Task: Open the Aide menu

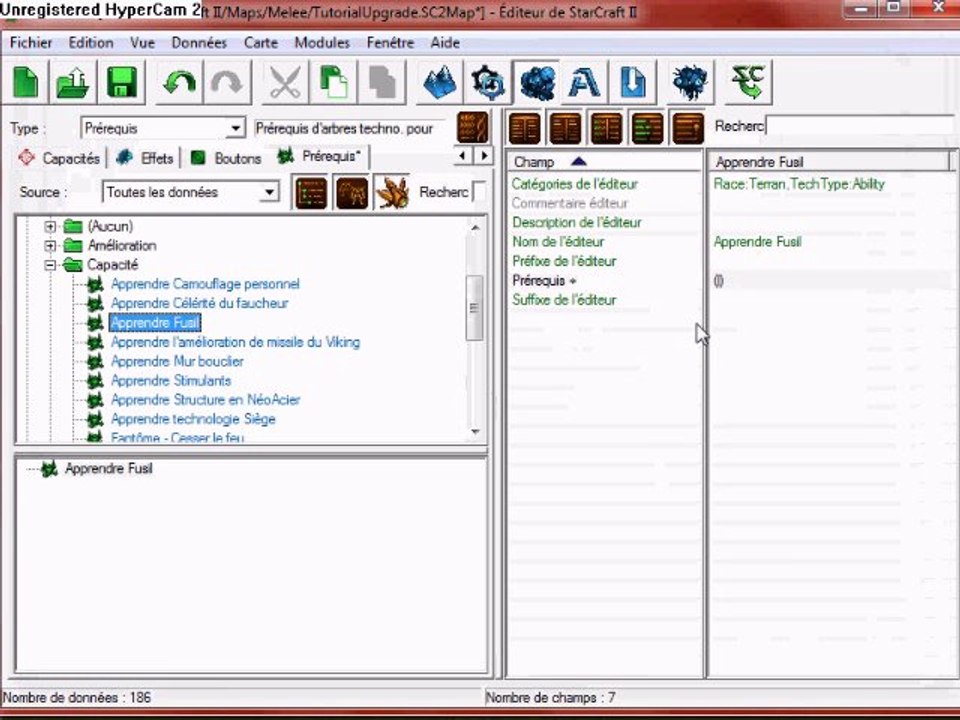Action: click(x=445, y=43)
